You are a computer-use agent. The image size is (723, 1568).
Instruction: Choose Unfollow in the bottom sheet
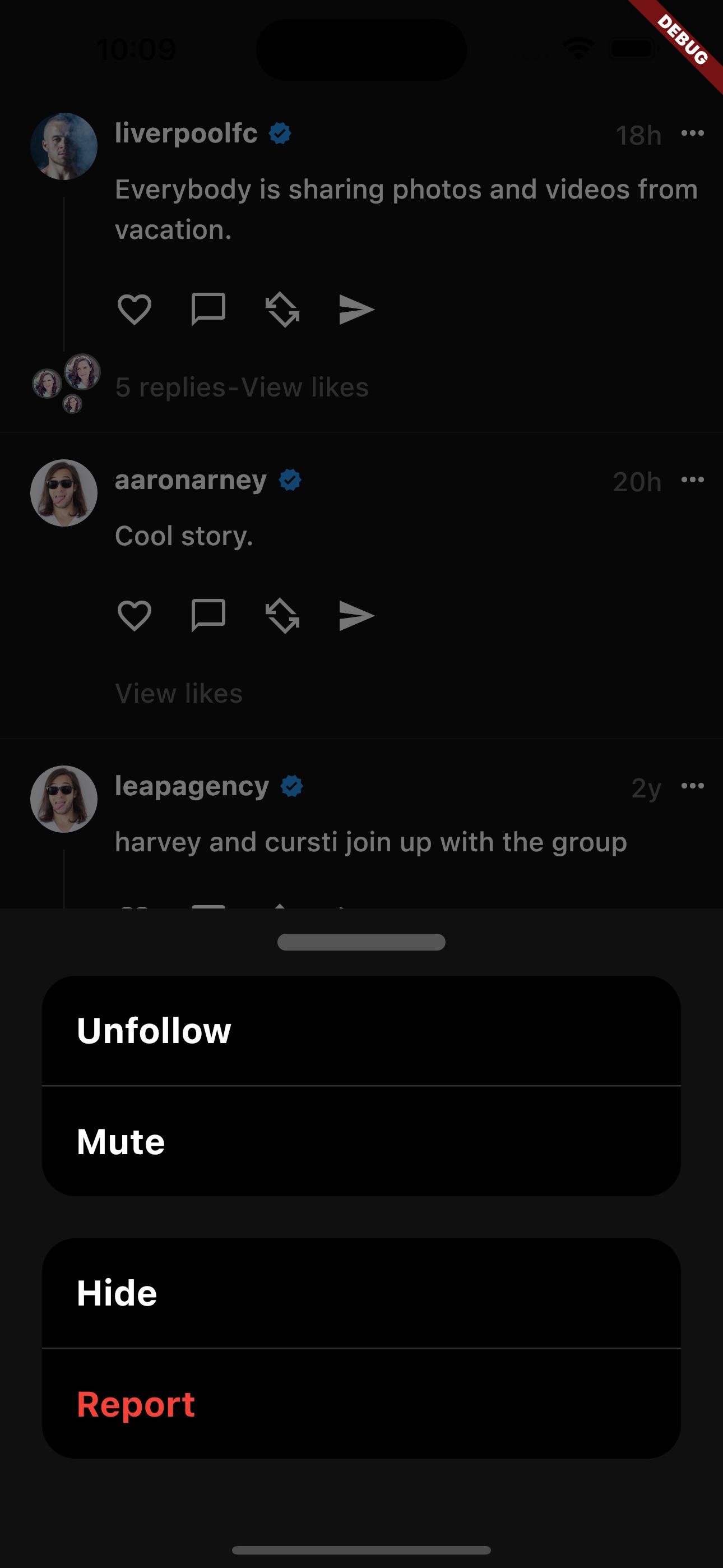coord(361,1031)
